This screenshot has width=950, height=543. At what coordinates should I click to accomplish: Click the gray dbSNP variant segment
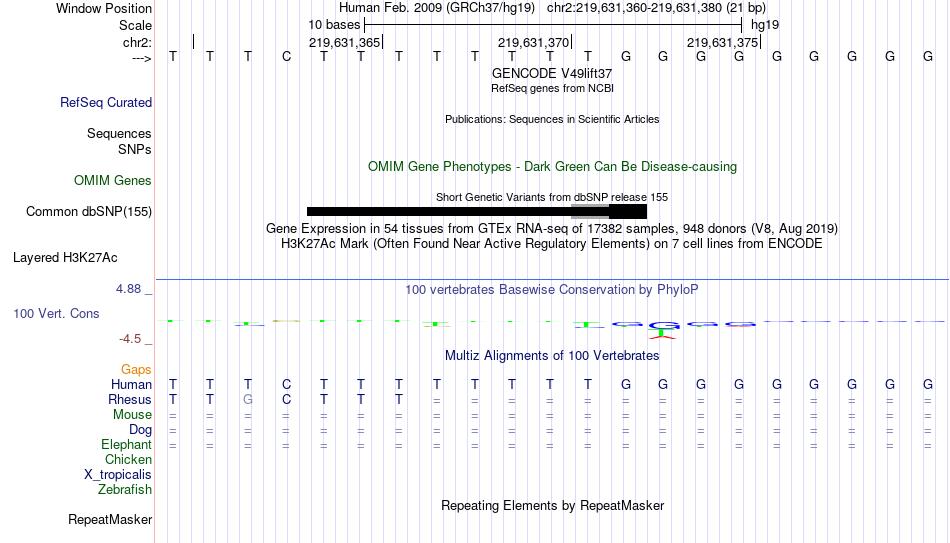(590, 212)
